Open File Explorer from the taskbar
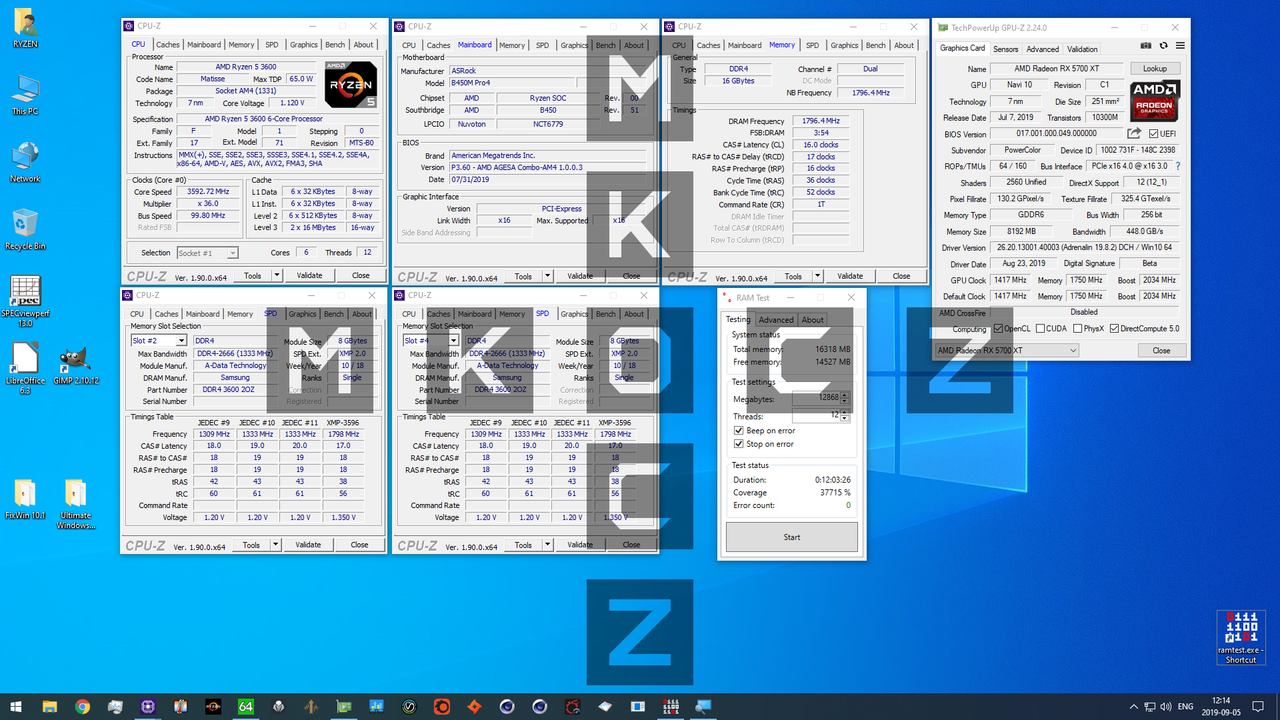This screenshot has height=720, width=1280. 52,706
